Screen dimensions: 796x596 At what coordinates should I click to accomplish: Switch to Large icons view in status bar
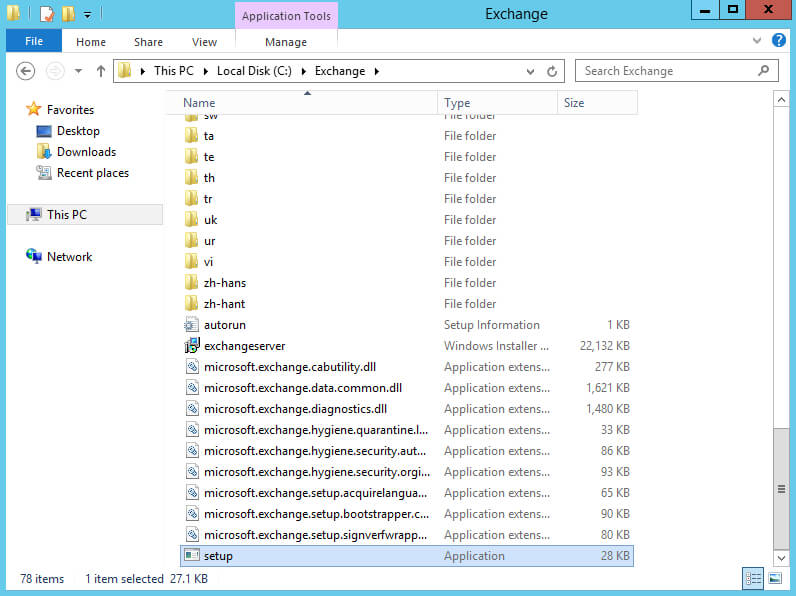pos(775,578)
